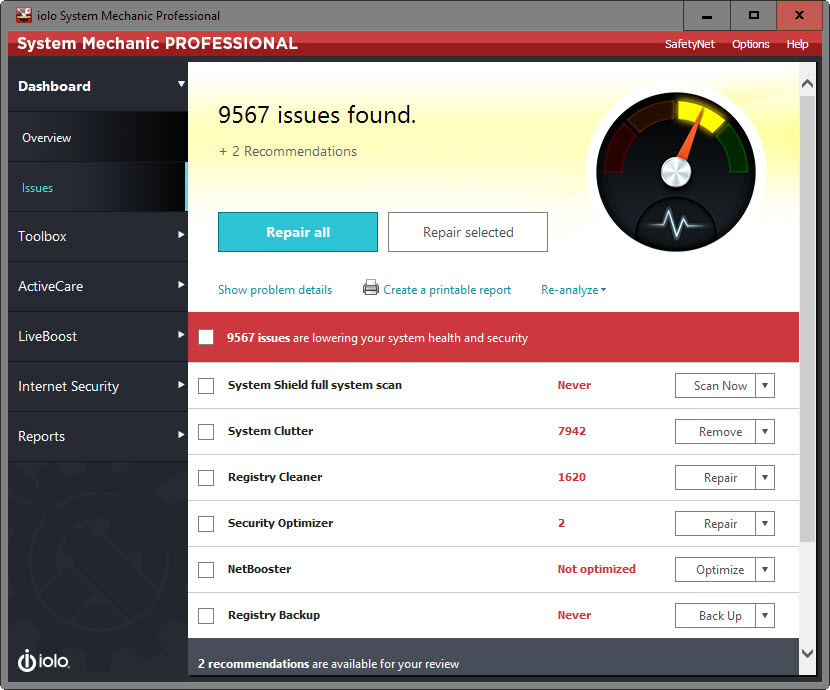Open dropdown arrow next to Back Up
This screenshot has height=690, width=830.
click(765, 616)
